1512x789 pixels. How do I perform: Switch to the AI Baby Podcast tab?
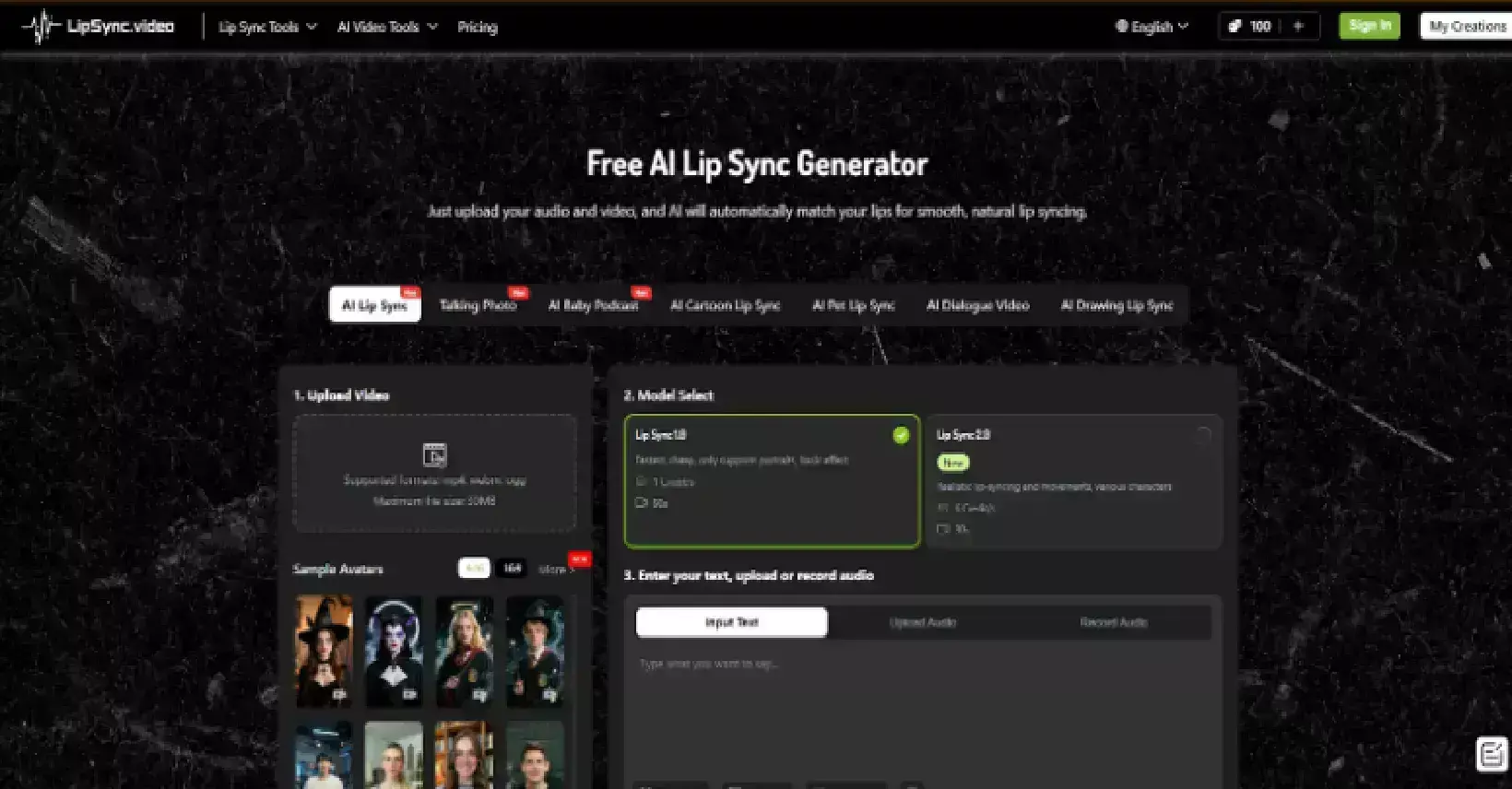click(594, 305)
